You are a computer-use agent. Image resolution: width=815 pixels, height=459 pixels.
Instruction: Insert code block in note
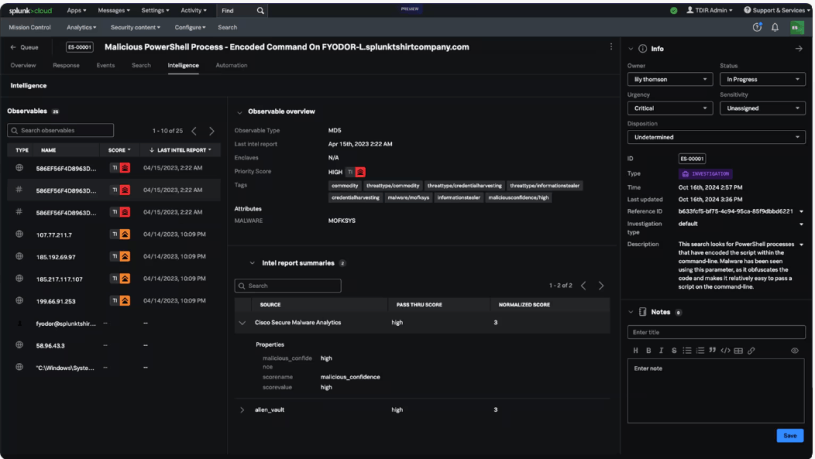(x=726, y=350)
